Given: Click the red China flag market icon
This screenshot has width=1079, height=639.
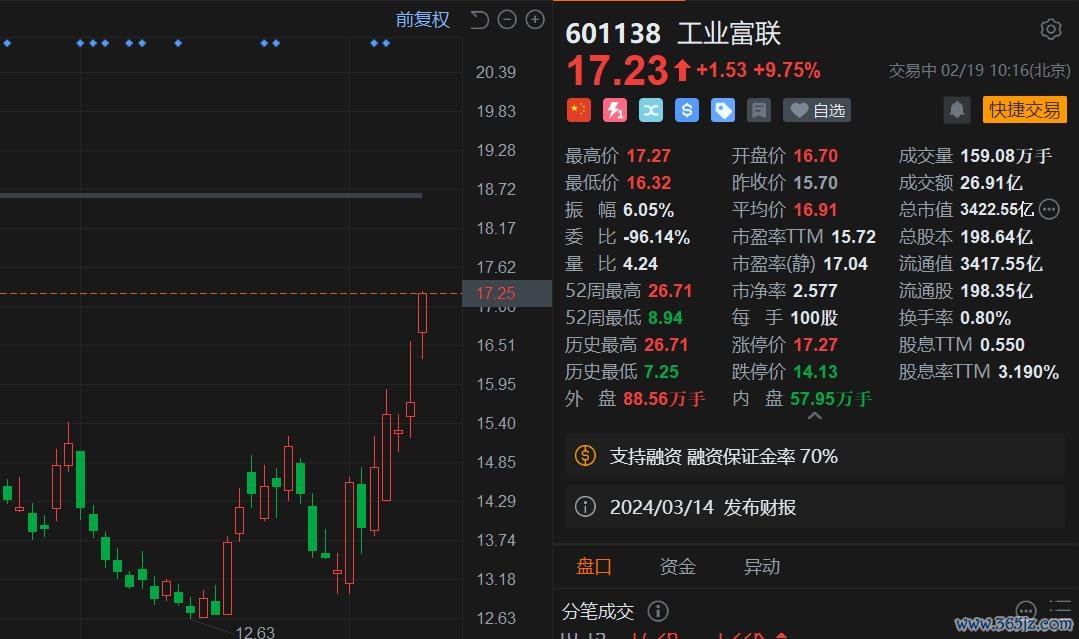Looking at the screenshot, I should click(x=578, y=110).
